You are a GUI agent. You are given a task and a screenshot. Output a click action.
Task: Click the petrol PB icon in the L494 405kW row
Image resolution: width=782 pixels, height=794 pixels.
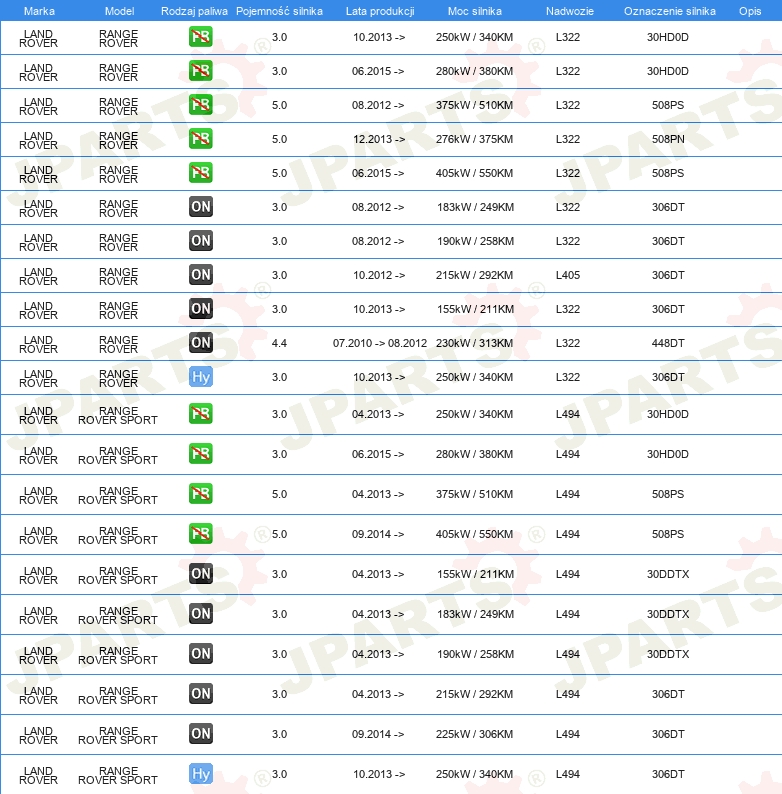click(200, 534)
